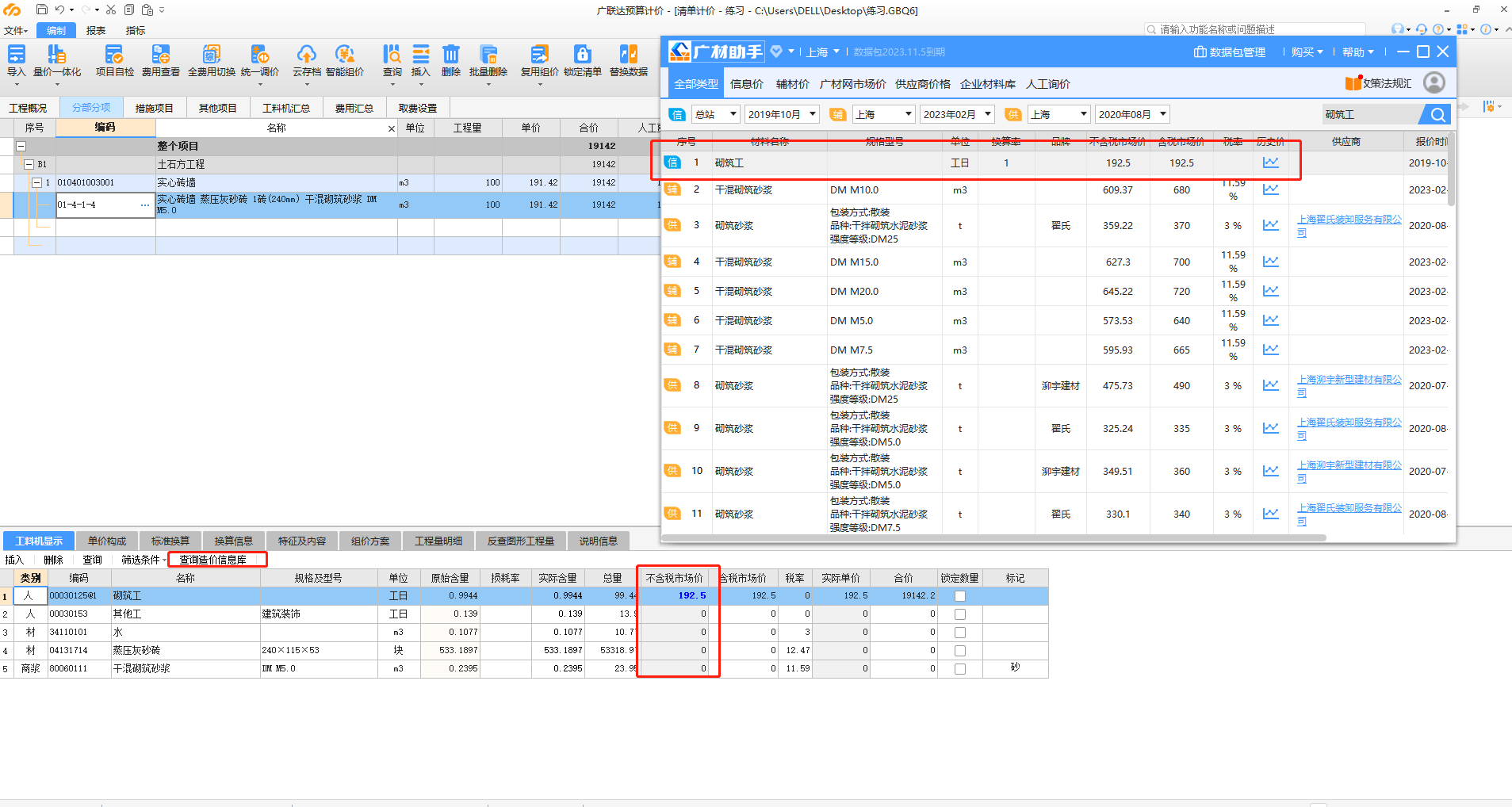Tick 锁定数量 checkbox for 水 row
The height and width of the screenshot is (807, 1512).
click(960, 633)
